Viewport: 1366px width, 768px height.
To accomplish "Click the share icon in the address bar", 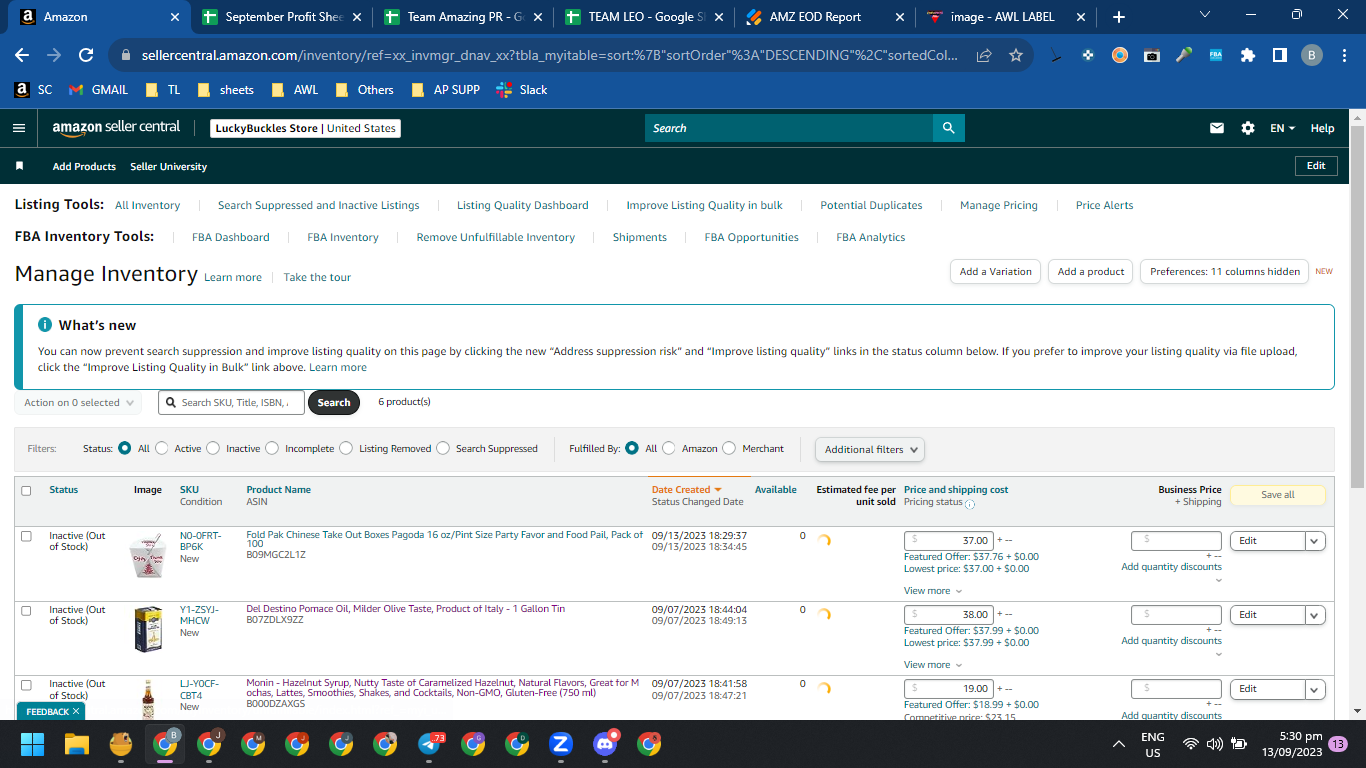I will pos(984,56).
